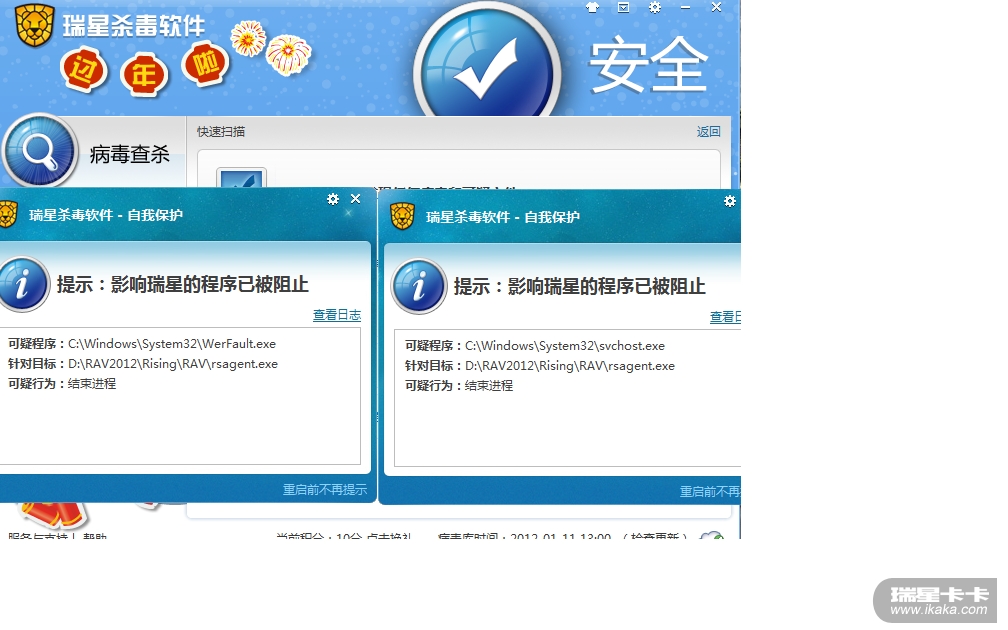This screenshot has height=630, width=1008.
Task: Click the 啦 new-year badge
Action: click(x=206, y=64)
